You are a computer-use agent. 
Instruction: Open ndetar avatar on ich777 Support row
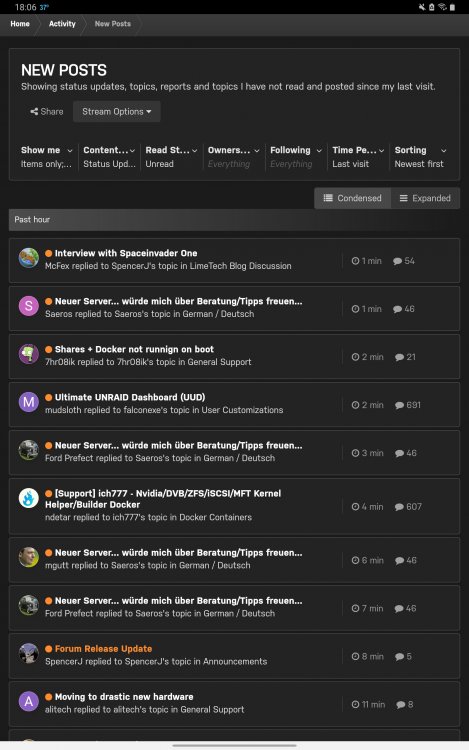point(29,498)
